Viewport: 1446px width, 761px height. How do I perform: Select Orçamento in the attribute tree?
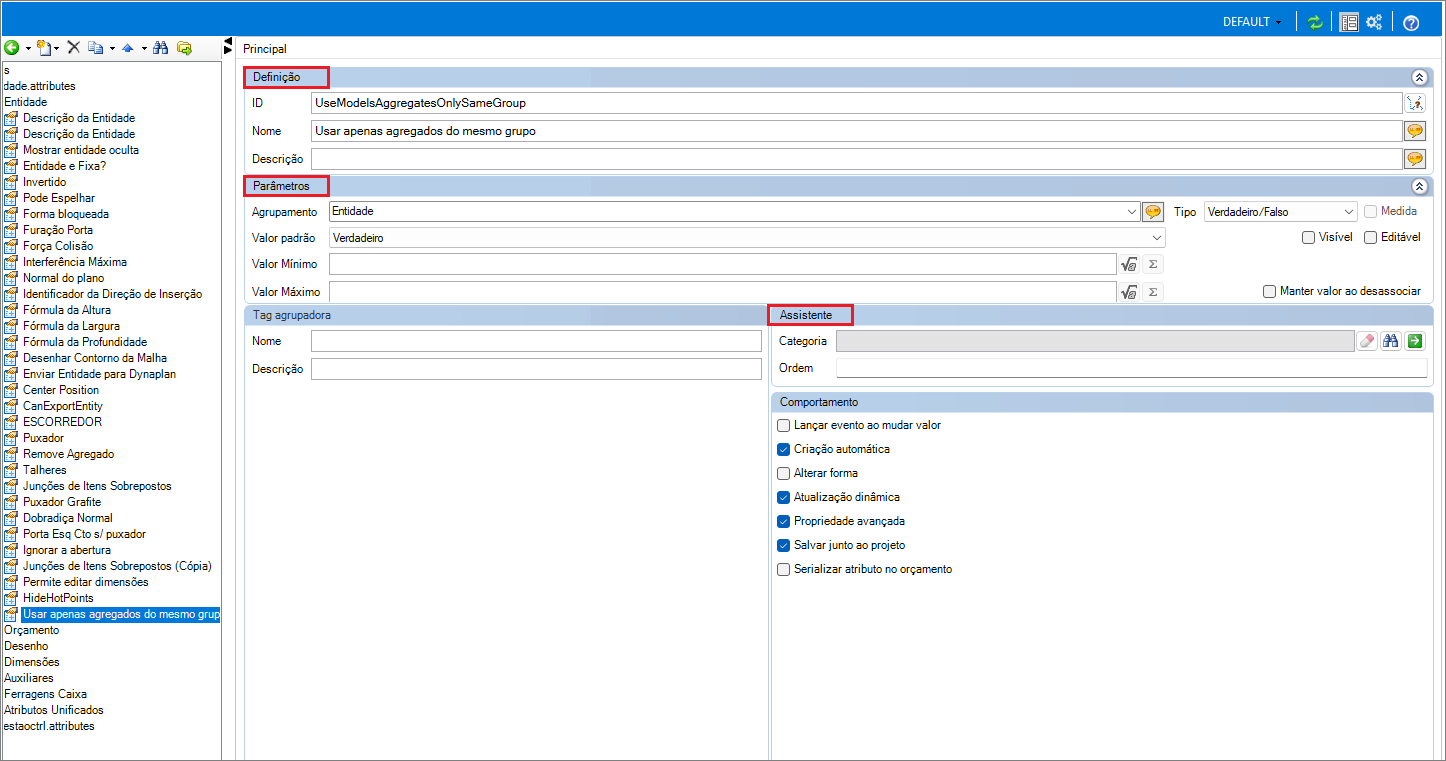(32, 630)
